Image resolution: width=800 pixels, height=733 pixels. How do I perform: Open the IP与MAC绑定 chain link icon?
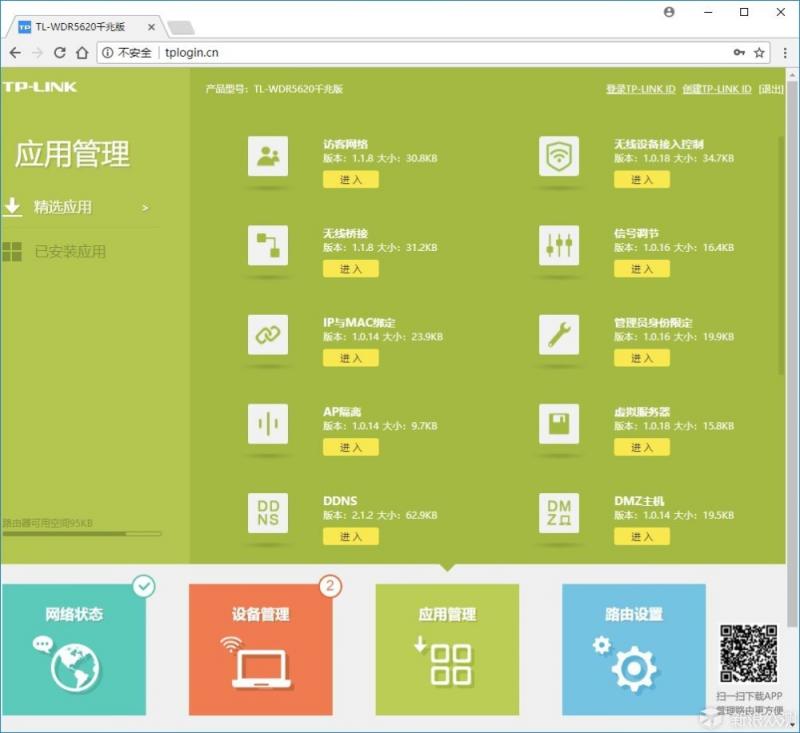[268, 335]
